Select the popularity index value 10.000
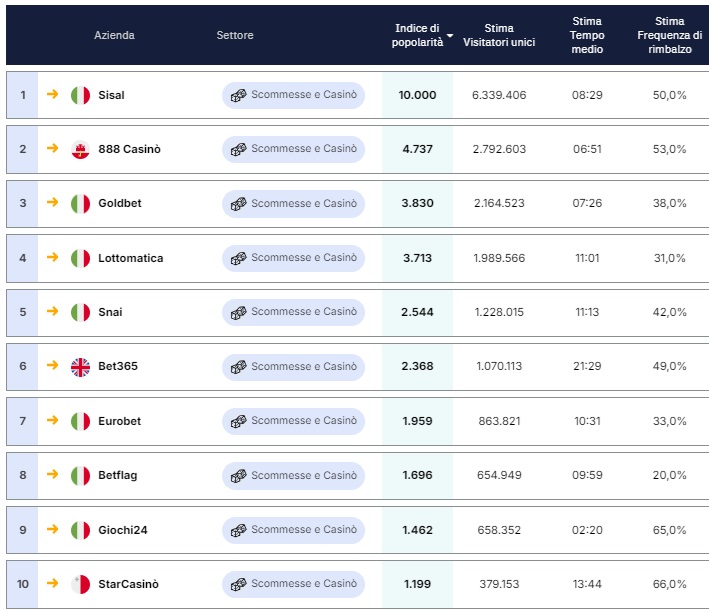 tap(417, 95)
